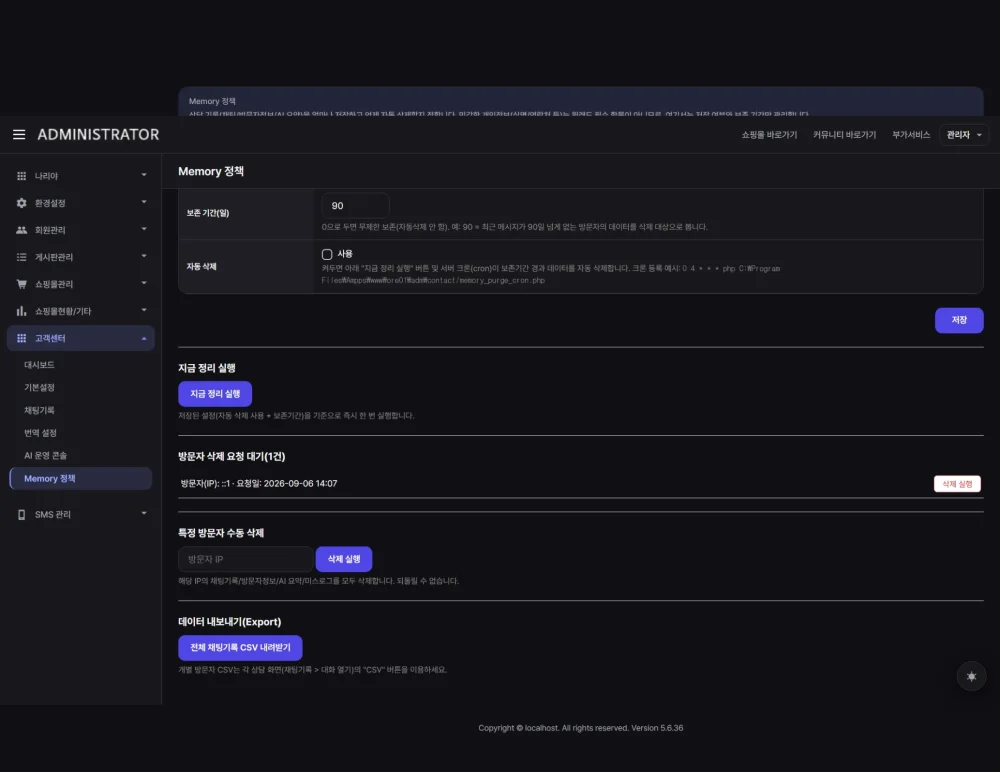Download via 전체 채팅기록 CSV 내려받기 button
The image size is (1000, 772).
pos(240,648)
